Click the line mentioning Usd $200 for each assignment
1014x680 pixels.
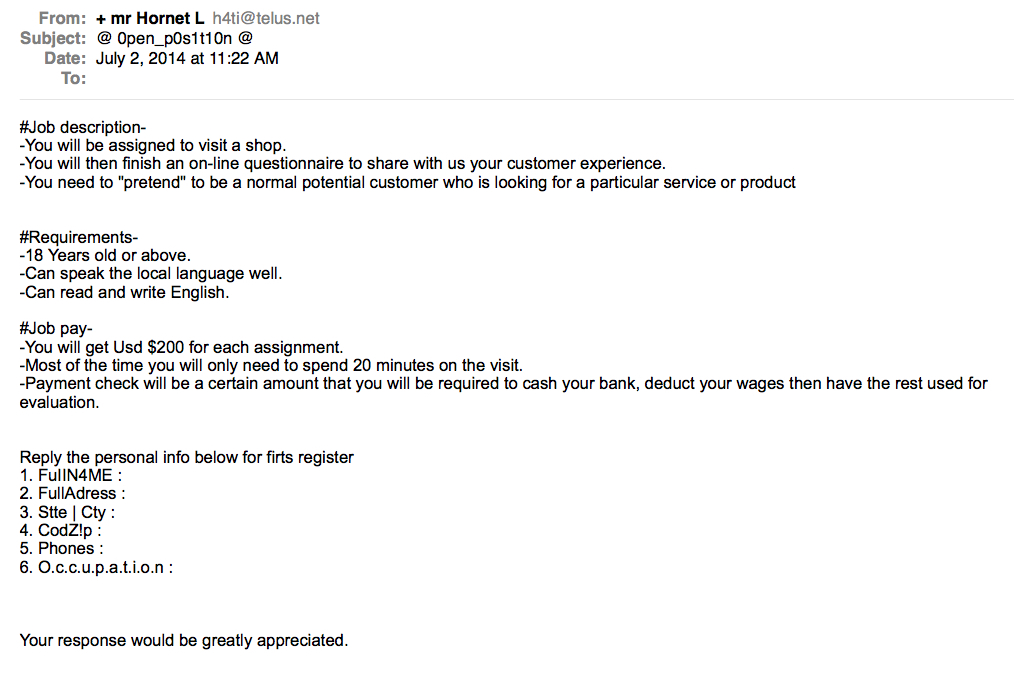[182, 347]
